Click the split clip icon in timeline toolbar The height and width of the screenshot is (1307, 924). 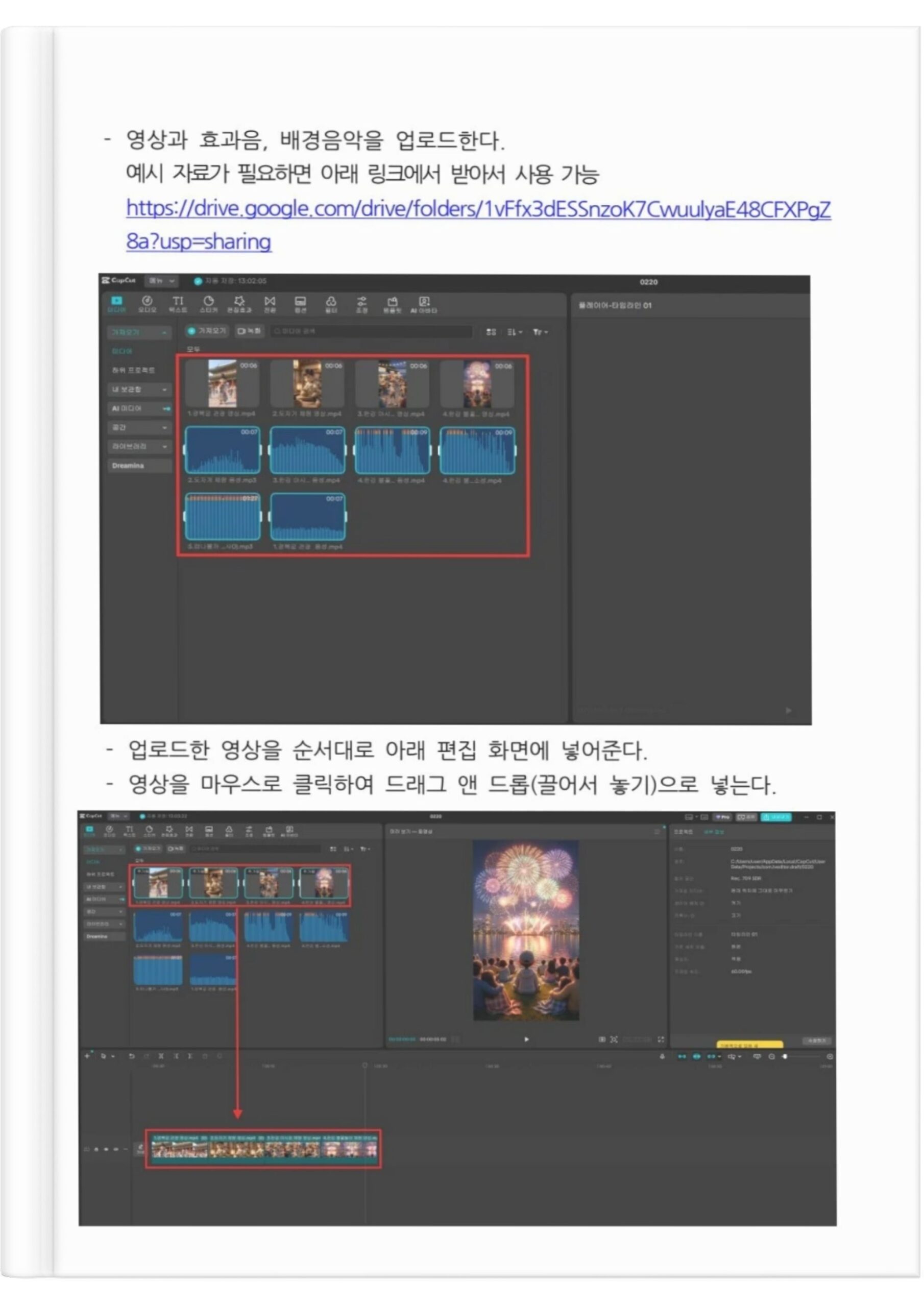point(161,1056)
